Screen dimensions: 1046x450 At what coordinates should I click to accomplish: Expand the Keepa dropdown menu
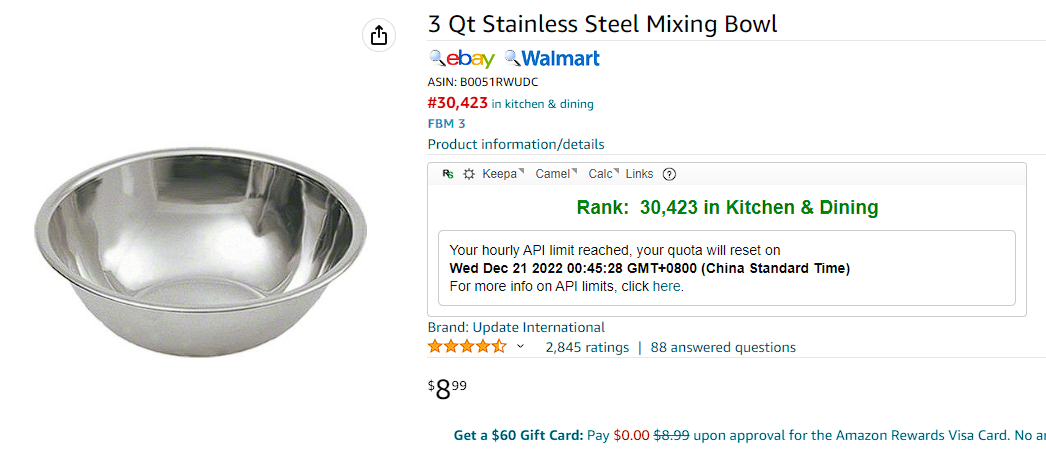point(502,174)
